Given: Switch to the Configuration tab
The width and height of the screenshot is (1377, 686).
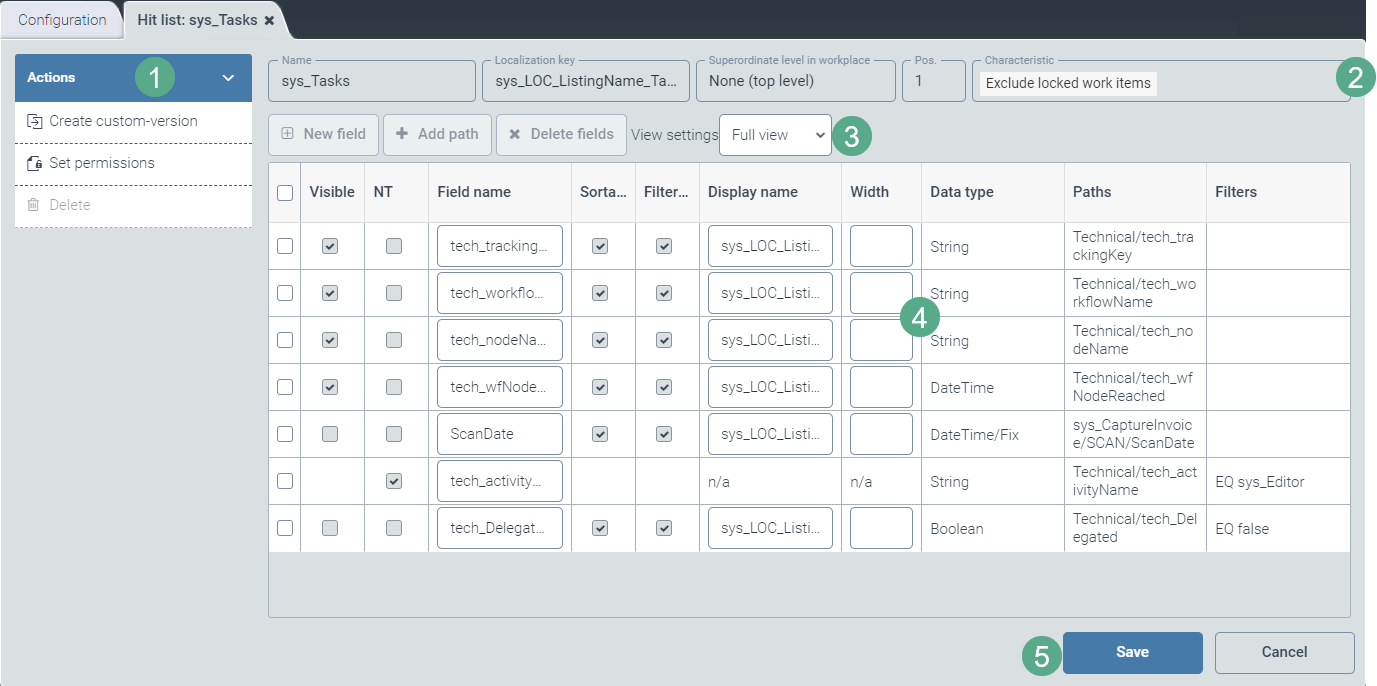Looking at the screenshot, I should pos(62,20).
